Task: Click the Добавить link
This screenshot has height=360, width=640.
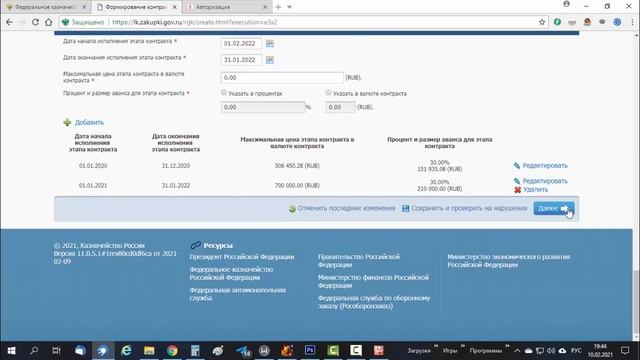Action: coord(89,122)
